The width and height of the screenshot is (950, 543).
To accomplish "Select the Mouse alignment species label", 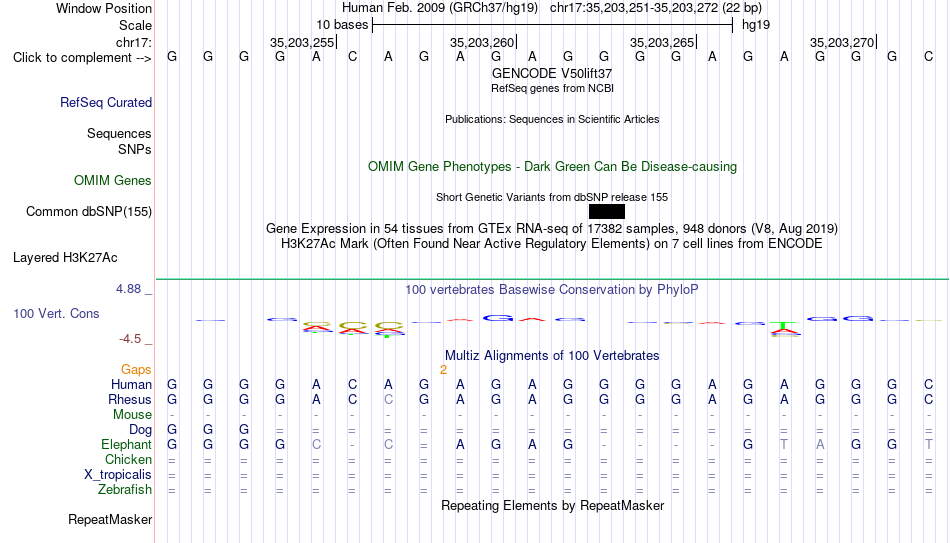I will click(x=133, y=415).
